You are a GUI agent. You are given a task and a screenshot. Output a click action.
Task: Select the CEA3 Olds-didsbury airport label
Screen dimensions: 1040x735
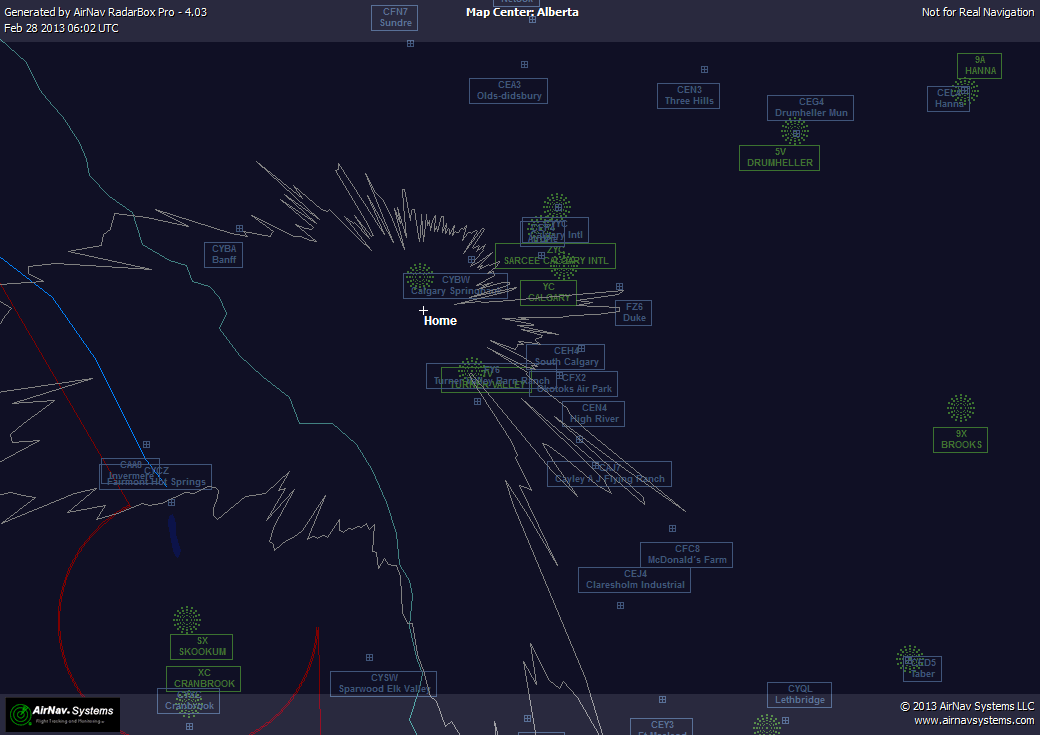coord(508,91)
